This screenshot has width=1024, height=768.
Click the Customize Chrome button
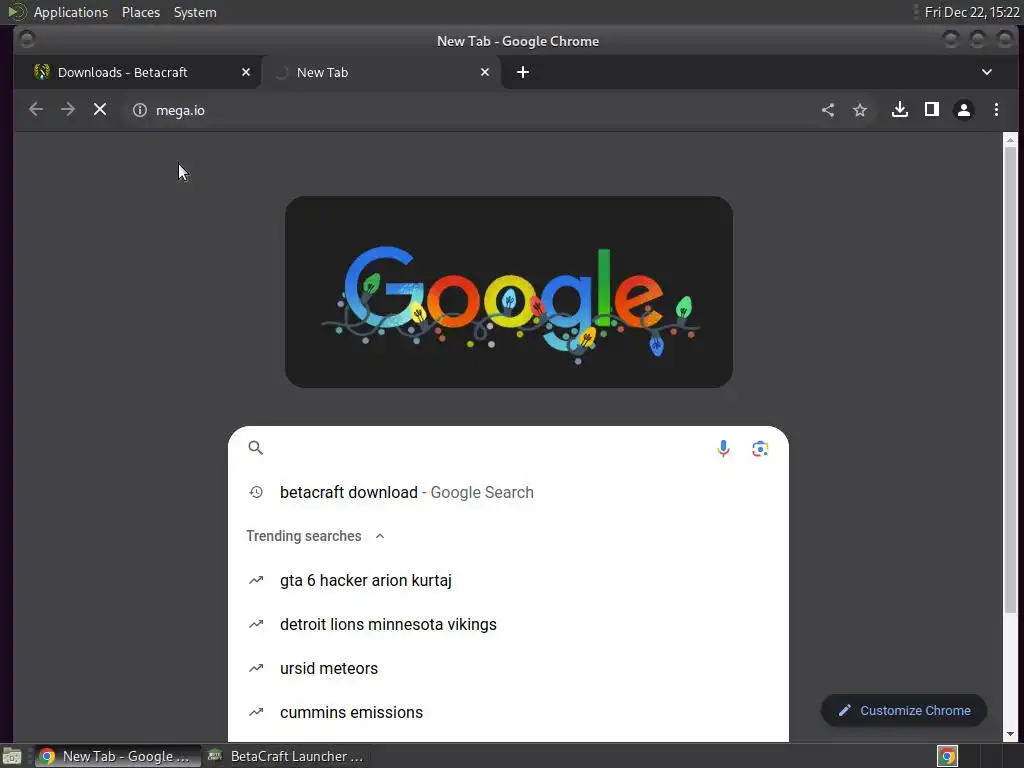904,710
